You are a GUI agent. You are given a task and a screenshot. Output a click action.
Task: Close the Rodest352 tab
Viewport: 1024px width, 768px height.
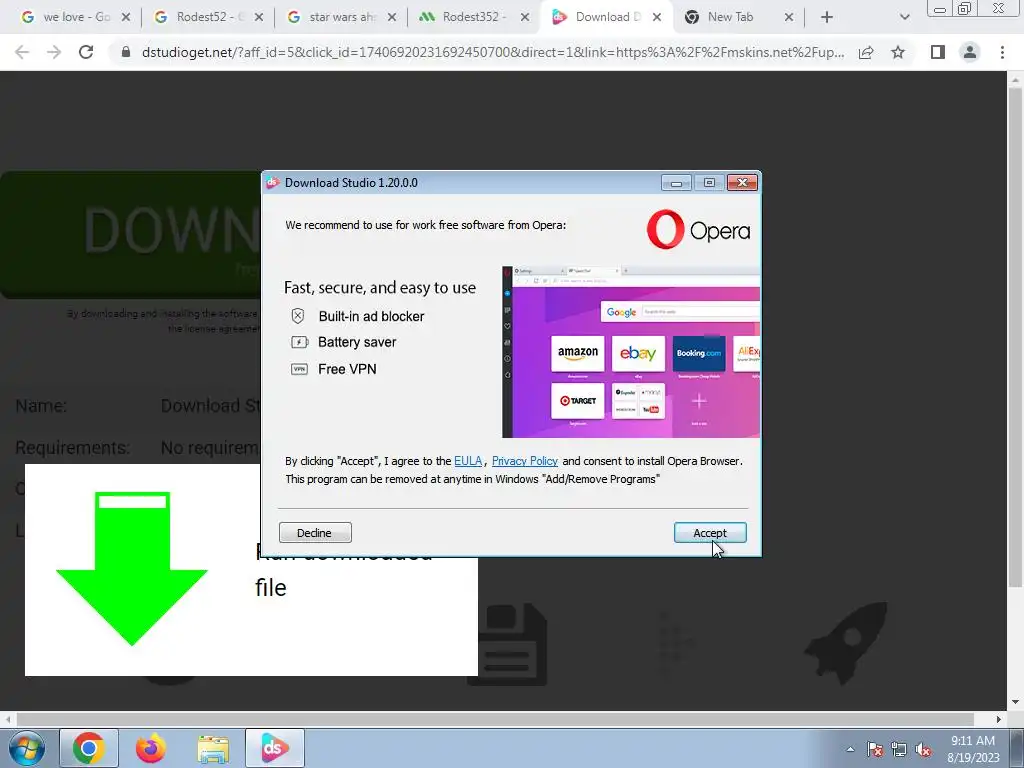pyautogui.click(x=525, y=18)
